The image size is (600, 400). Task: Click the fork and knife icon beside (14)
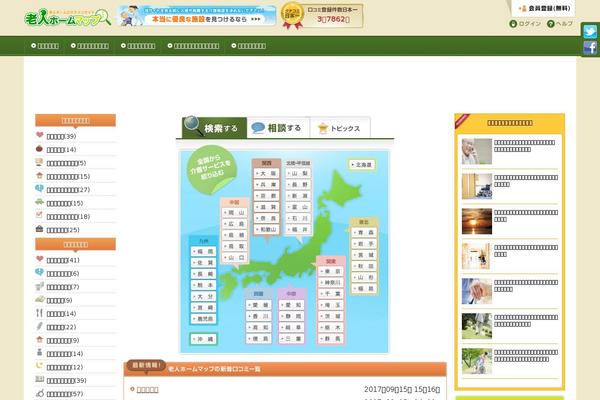pos(39,313)
